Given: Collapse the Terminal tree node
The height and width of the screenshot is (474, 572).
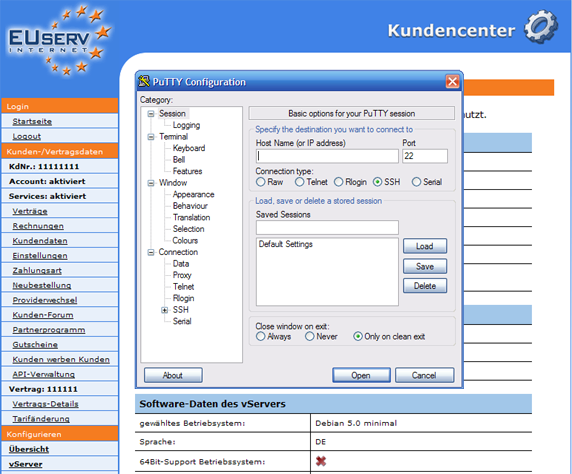Looking at the screenshot, I should pyautogui.click(x=151, y=137).
